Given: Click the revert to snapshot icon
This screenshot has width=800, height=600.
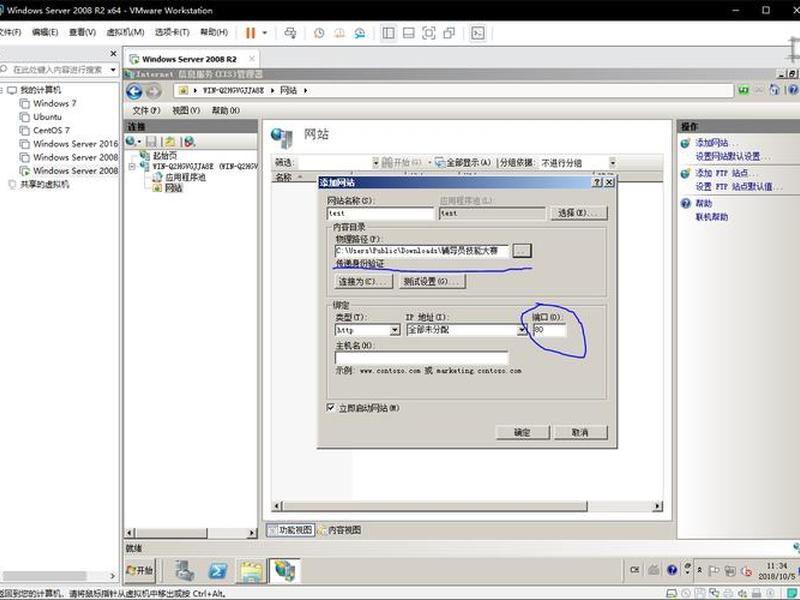Looking at the screenshot, I should [339, 33].
